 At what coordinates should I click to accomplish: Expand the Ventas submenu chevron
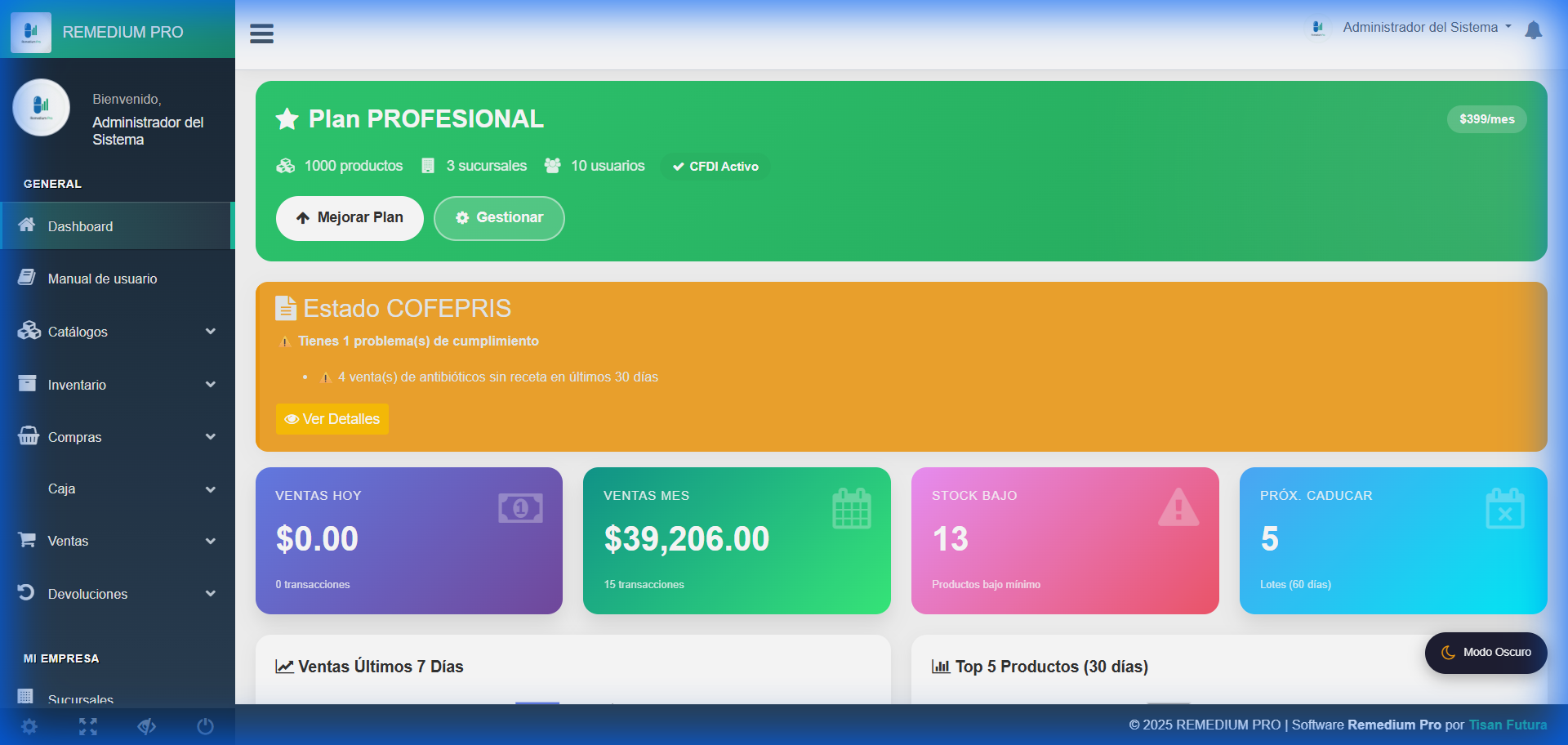211,541
